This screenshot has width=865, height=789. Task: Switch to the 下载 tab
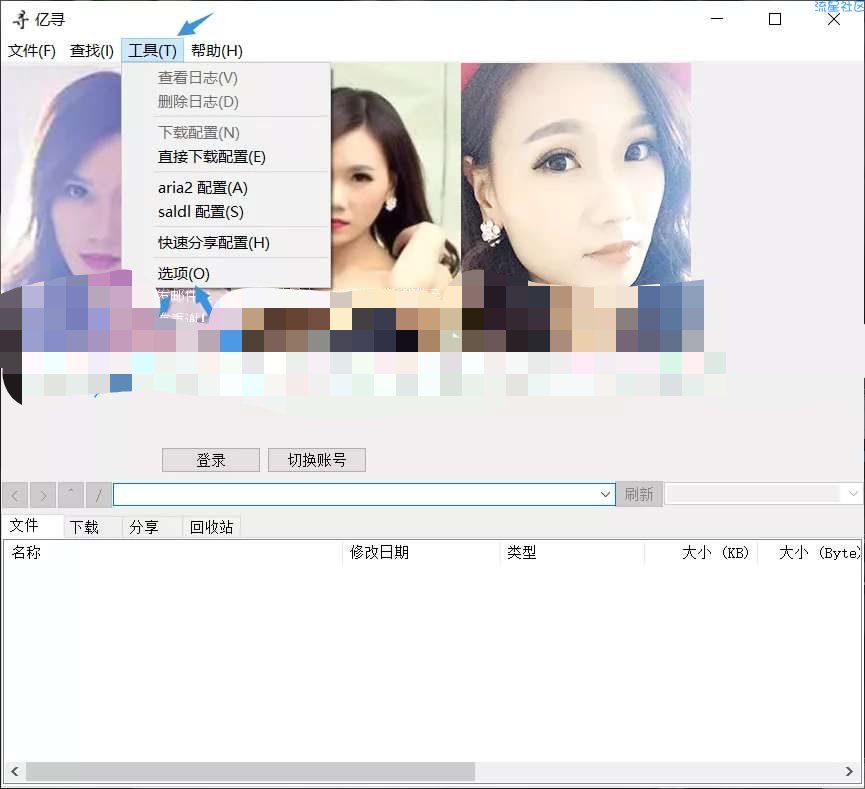click(x=84, y=527)
